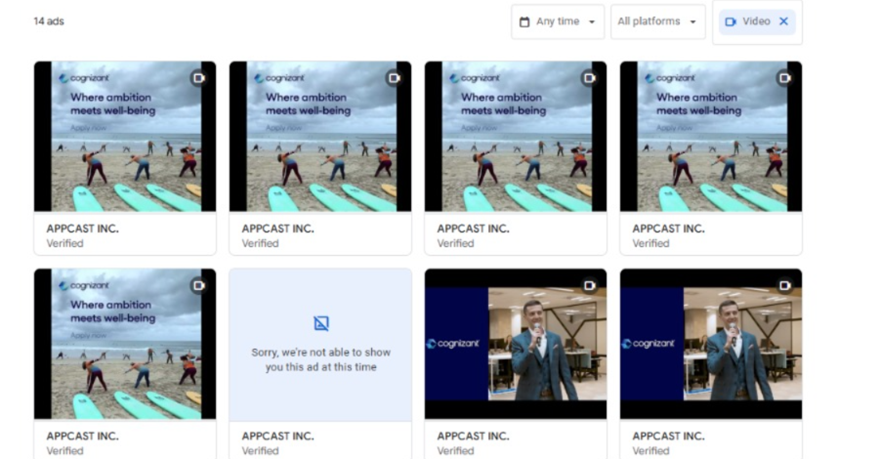The image size is (880, 459).
Task: Click the video badge on fourth top-row ad
Action: 785,78
